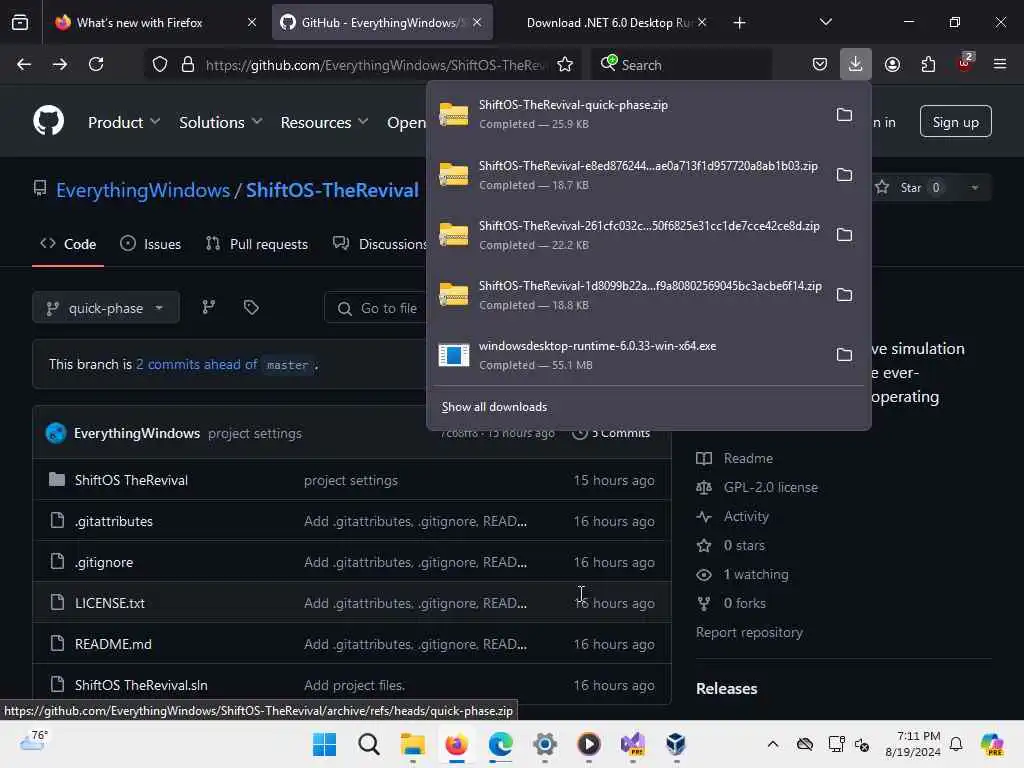
Task: Open the Code repository tab
Action: 68,244
